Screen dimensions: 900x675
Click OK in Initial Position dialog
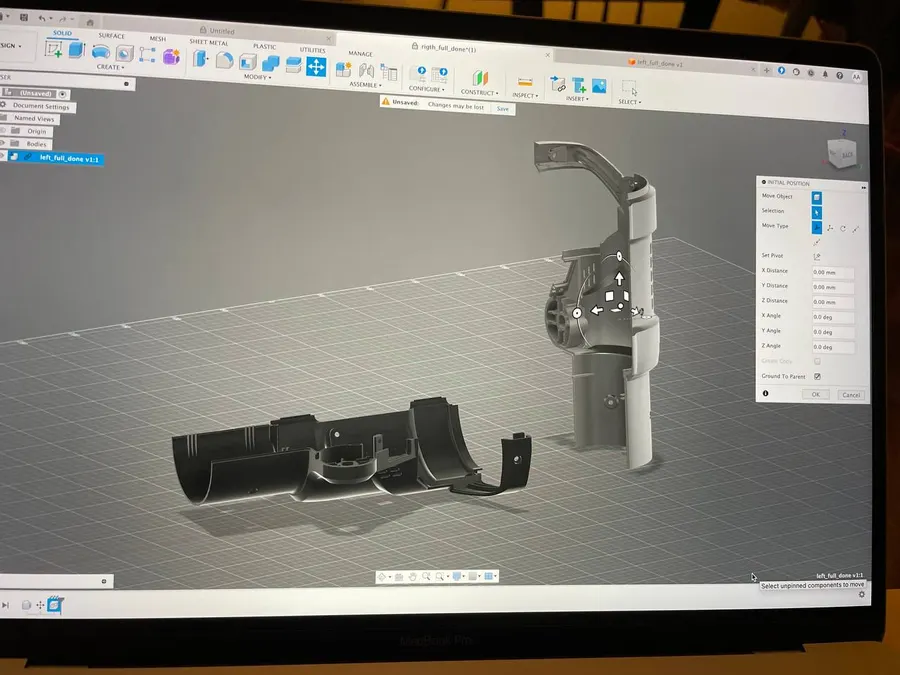[x=815, y=394]
